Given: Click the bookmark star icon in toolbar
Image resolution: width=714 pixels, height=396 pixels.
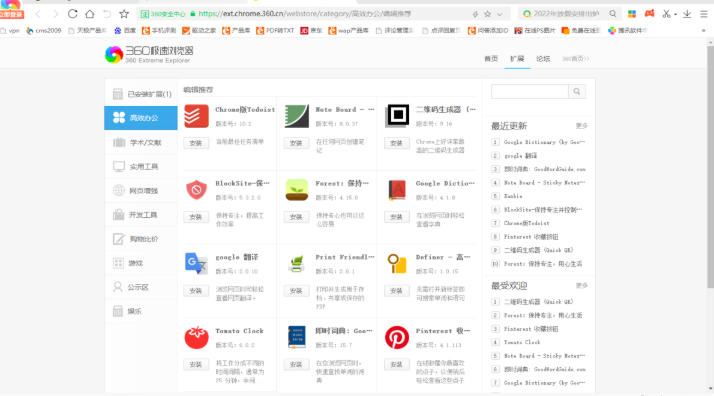Looking at the screenshot, I should click(x=124, y=14).
